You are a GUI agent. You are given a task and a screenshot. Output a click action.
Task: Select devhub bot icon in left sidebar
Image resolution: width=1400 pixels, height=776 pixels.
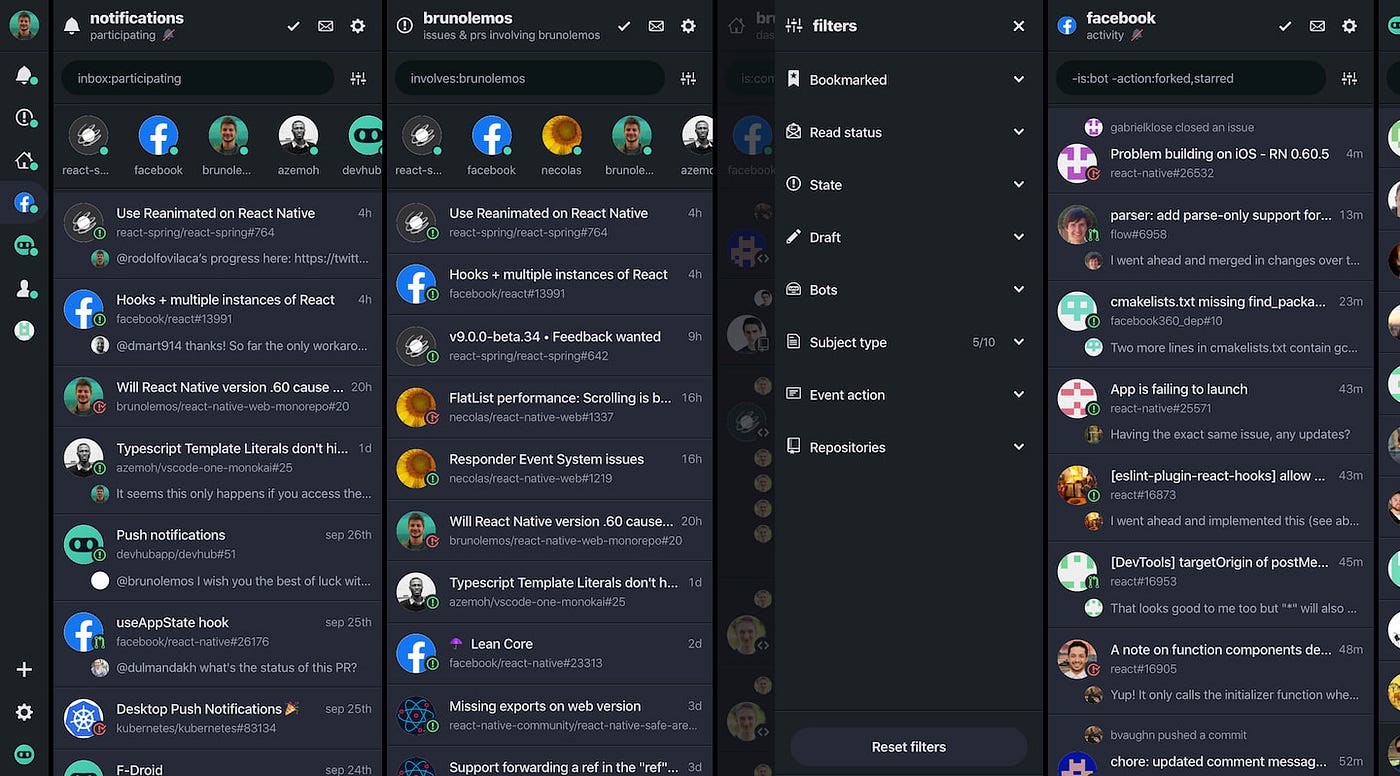click(24, 245)
